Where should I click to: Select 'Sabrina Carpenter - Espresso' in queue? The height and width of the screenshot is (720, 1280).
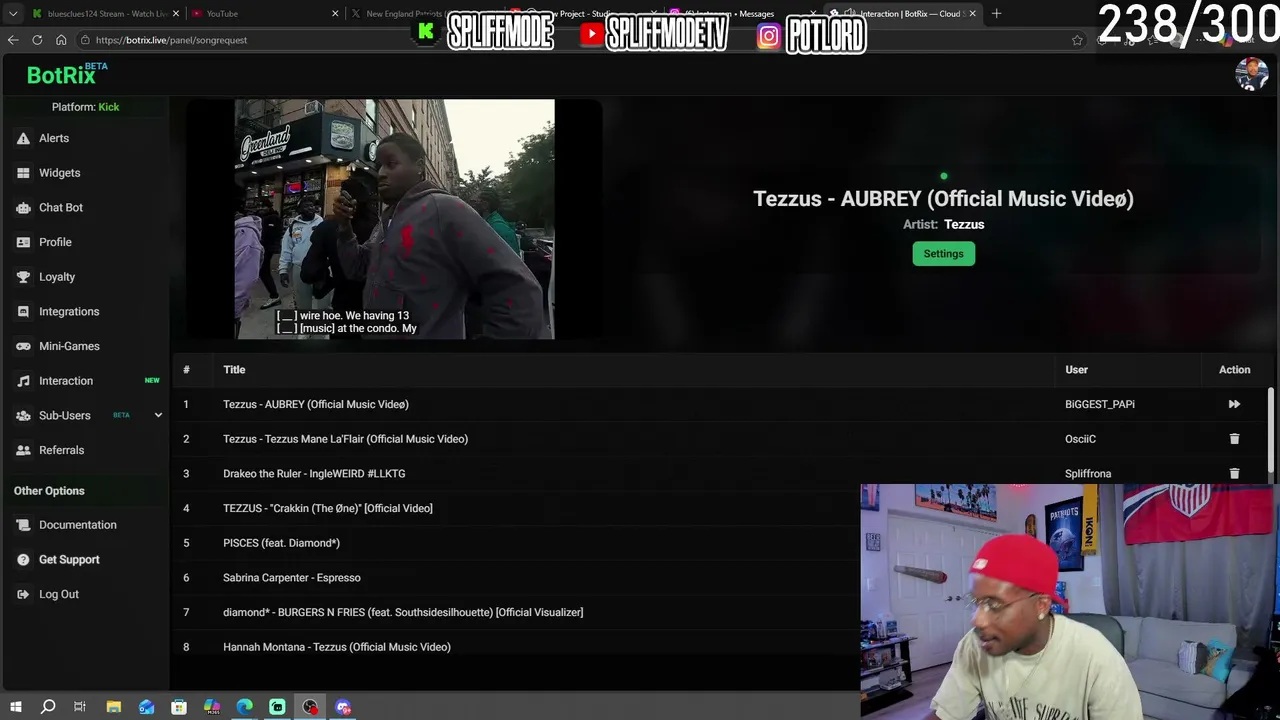pyautogui.click(x=292, y=577)
